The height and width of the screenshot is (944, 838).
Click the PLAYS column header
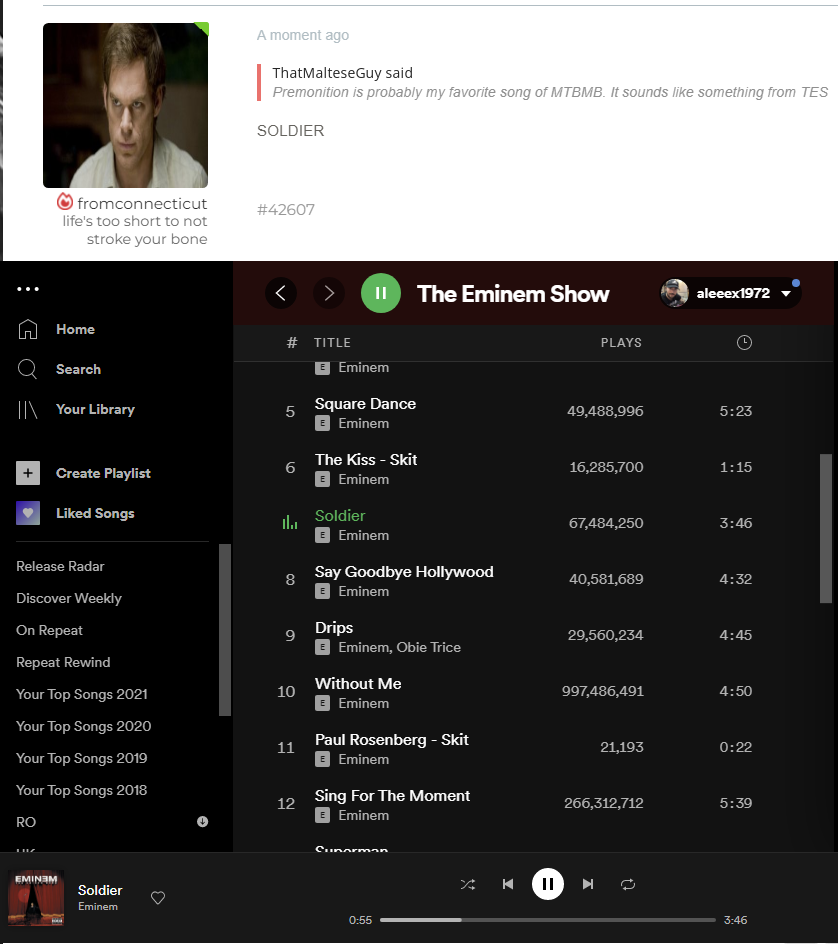[621, 343]
